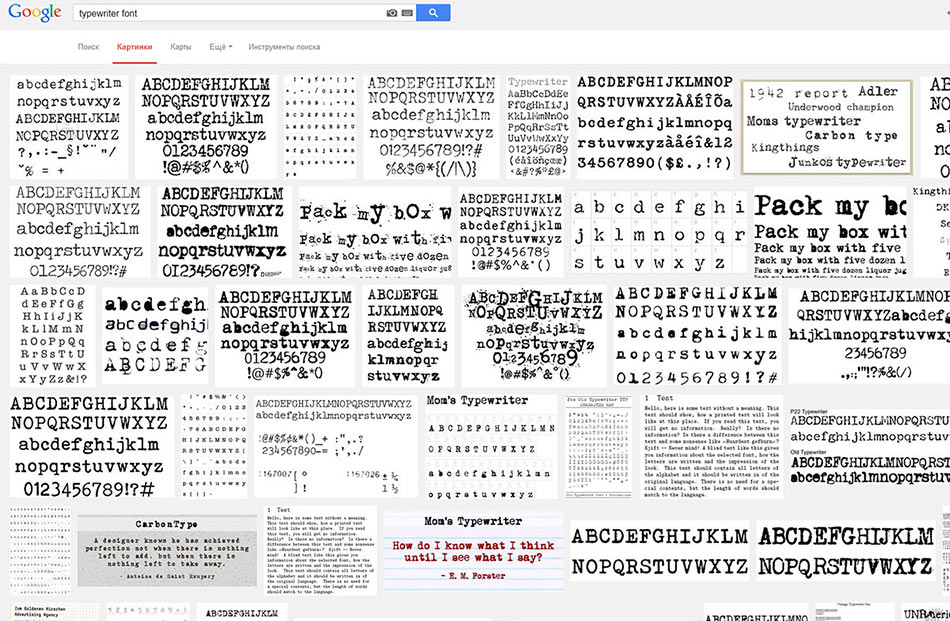The image size is (950, 621).
Task: Open the P22 Typewriter sample thumbnail
Action: pos(867,446)
